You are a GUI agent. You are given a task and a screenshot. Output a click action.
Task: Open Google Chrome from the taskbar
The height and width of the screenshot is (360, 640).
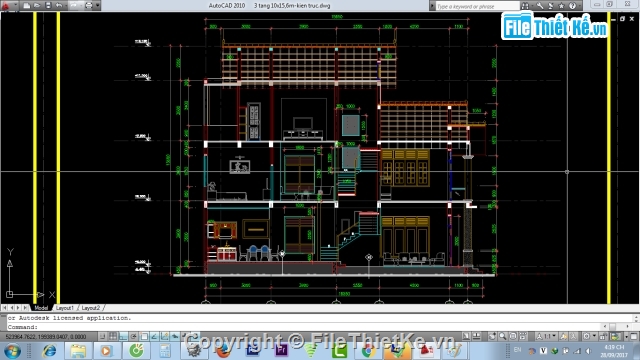[368, 351]
